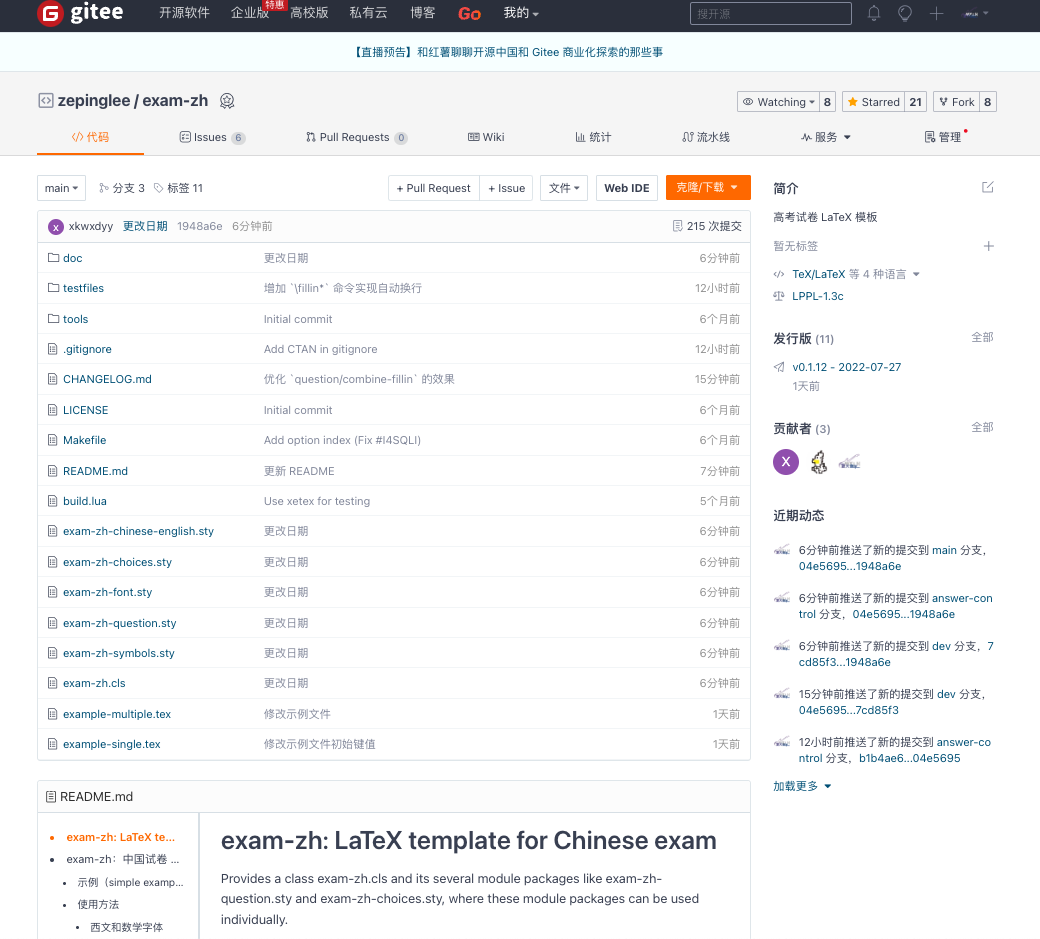Click the lightbulb icon in header
The image size is (1040, 939).
coord(905,13)
